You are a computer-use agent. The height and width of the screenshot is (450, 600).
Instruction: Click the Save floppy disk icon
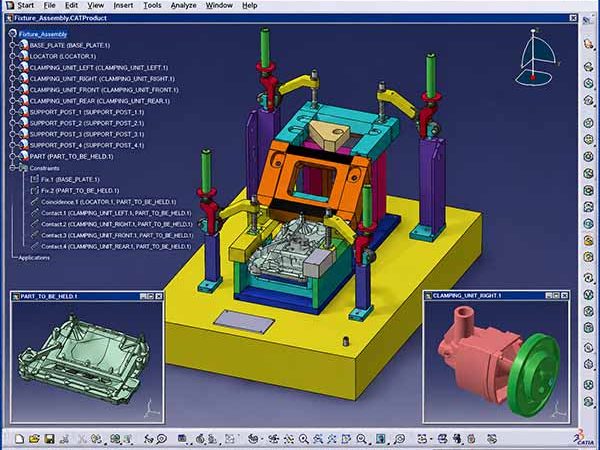(49, 439)
